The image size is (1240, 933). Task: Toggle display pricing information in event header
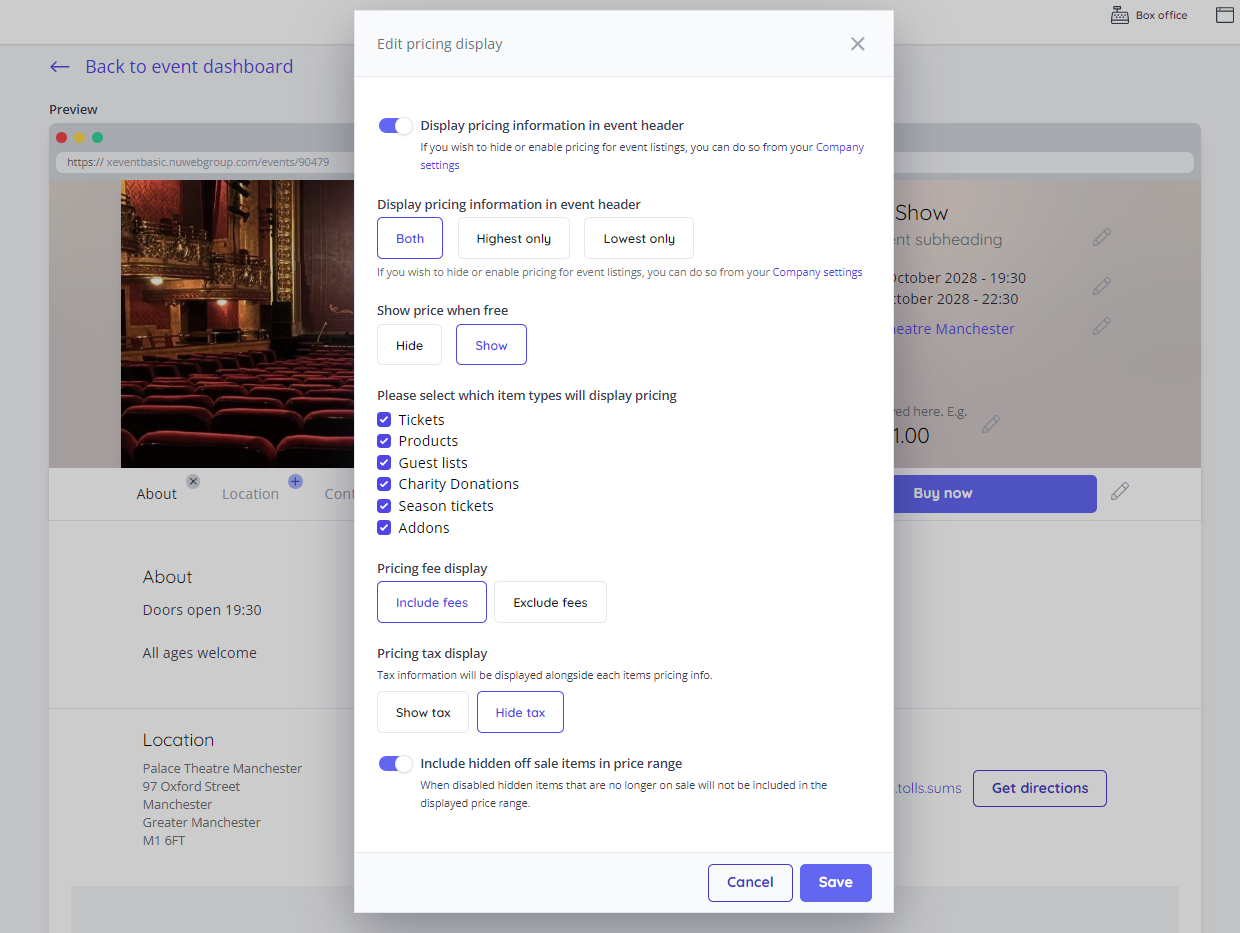(x=395, y=126)
